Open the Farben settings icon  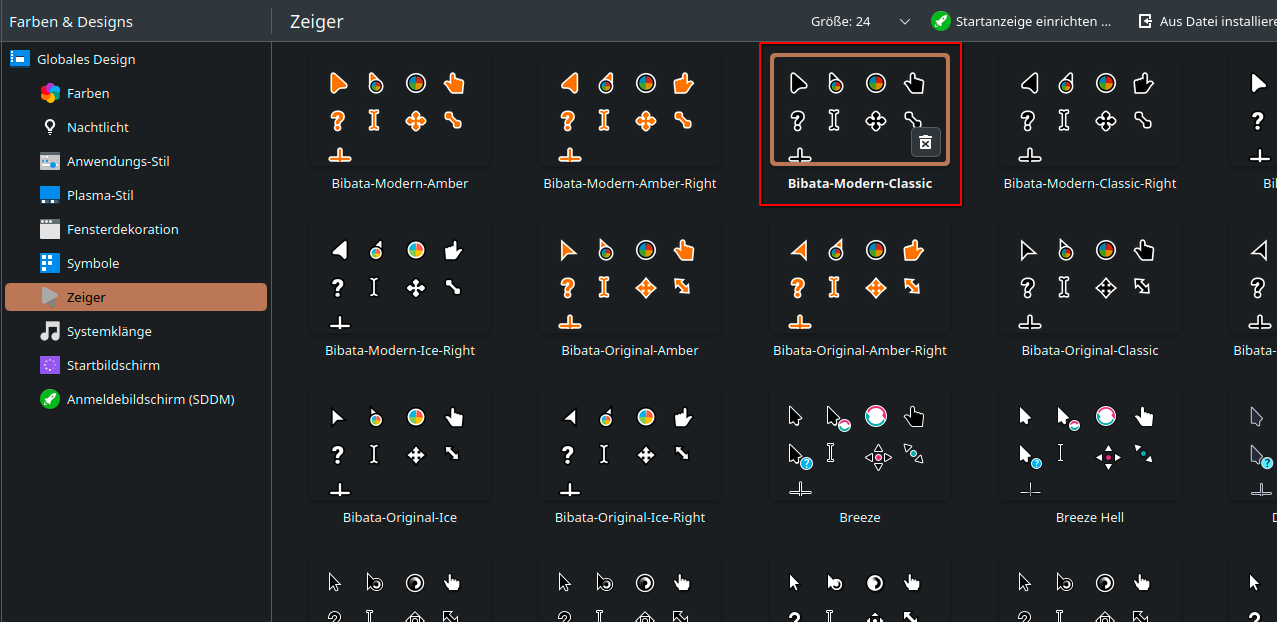coord(50,93)
